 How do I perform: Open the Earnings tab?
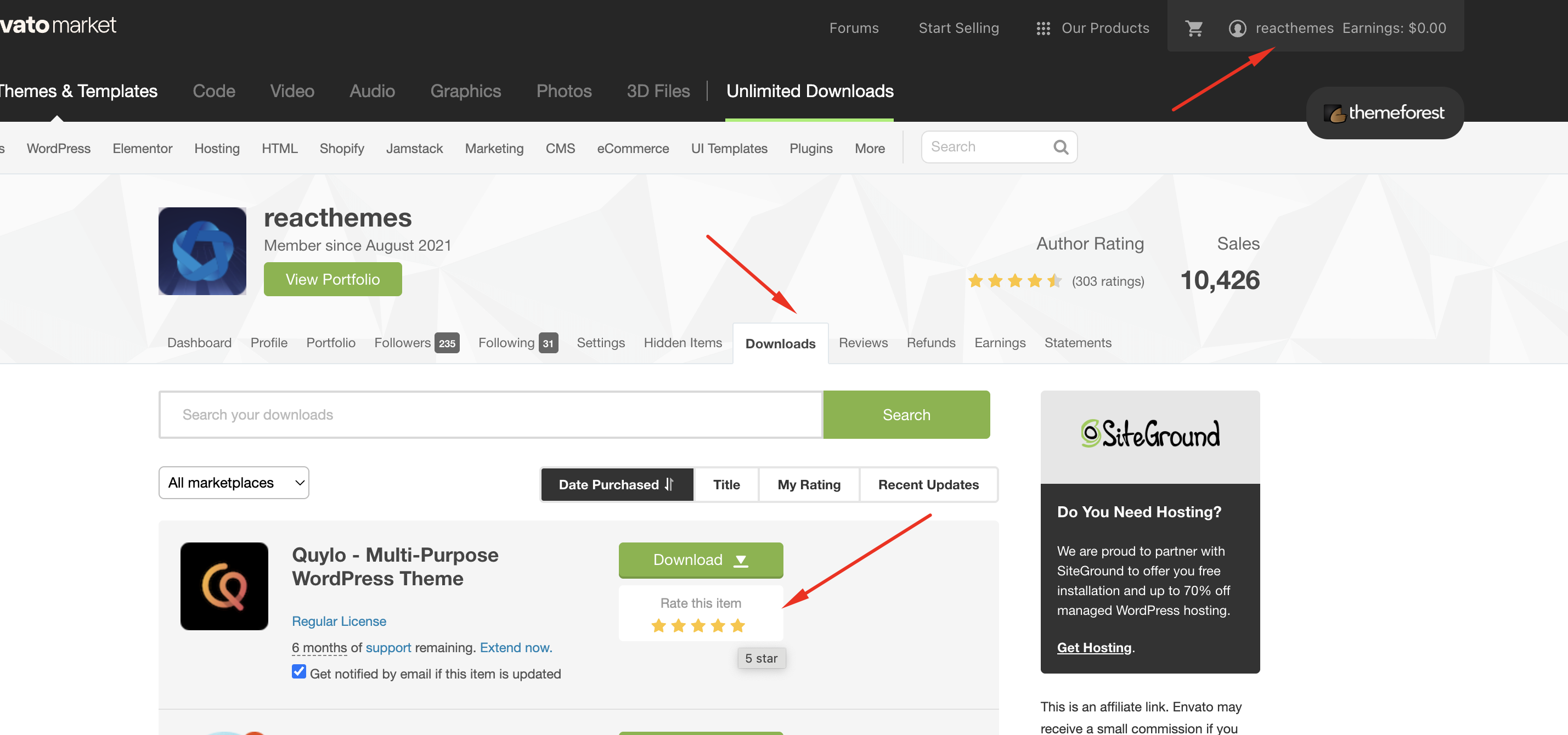click(x=1000, y=343)
